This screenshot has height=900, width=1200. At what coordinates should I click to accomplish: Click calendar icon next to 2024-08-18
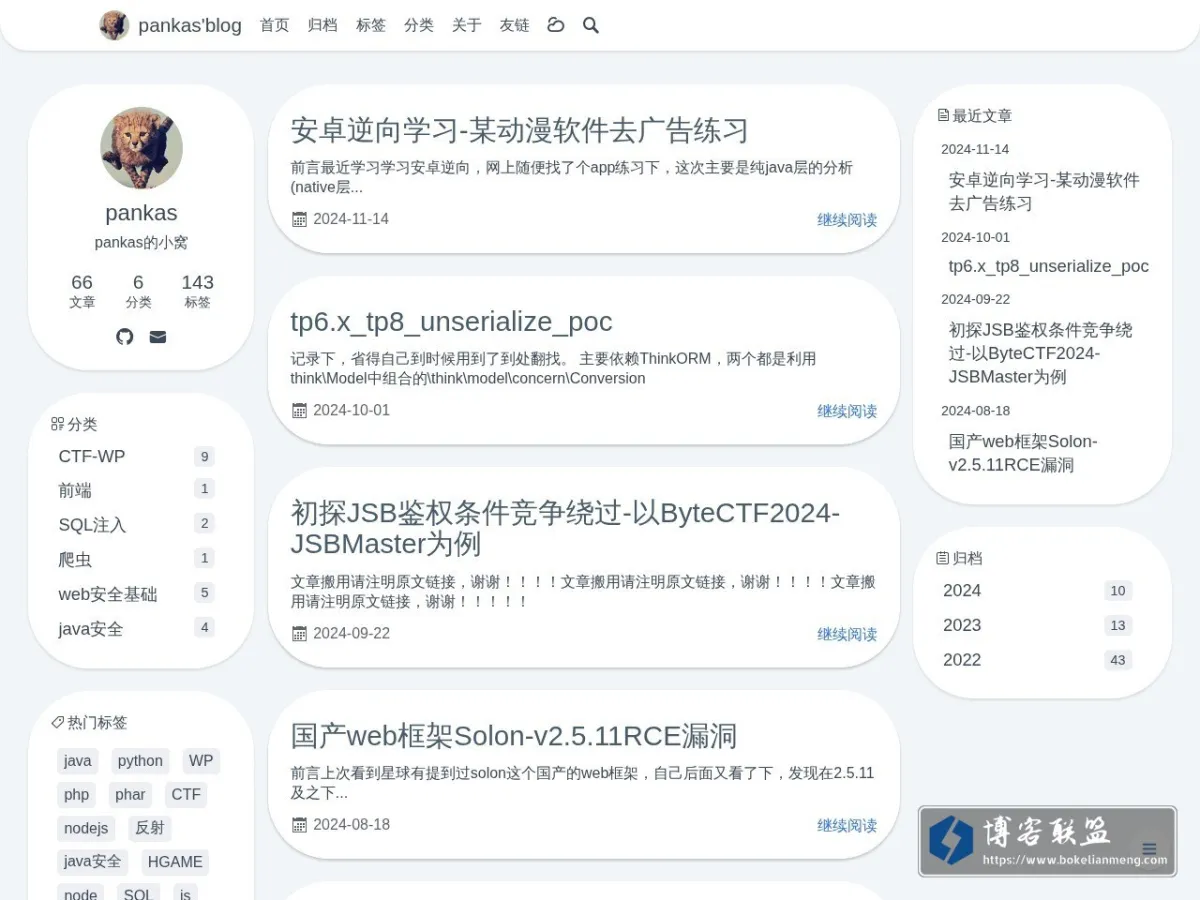(x=299, y=824)
